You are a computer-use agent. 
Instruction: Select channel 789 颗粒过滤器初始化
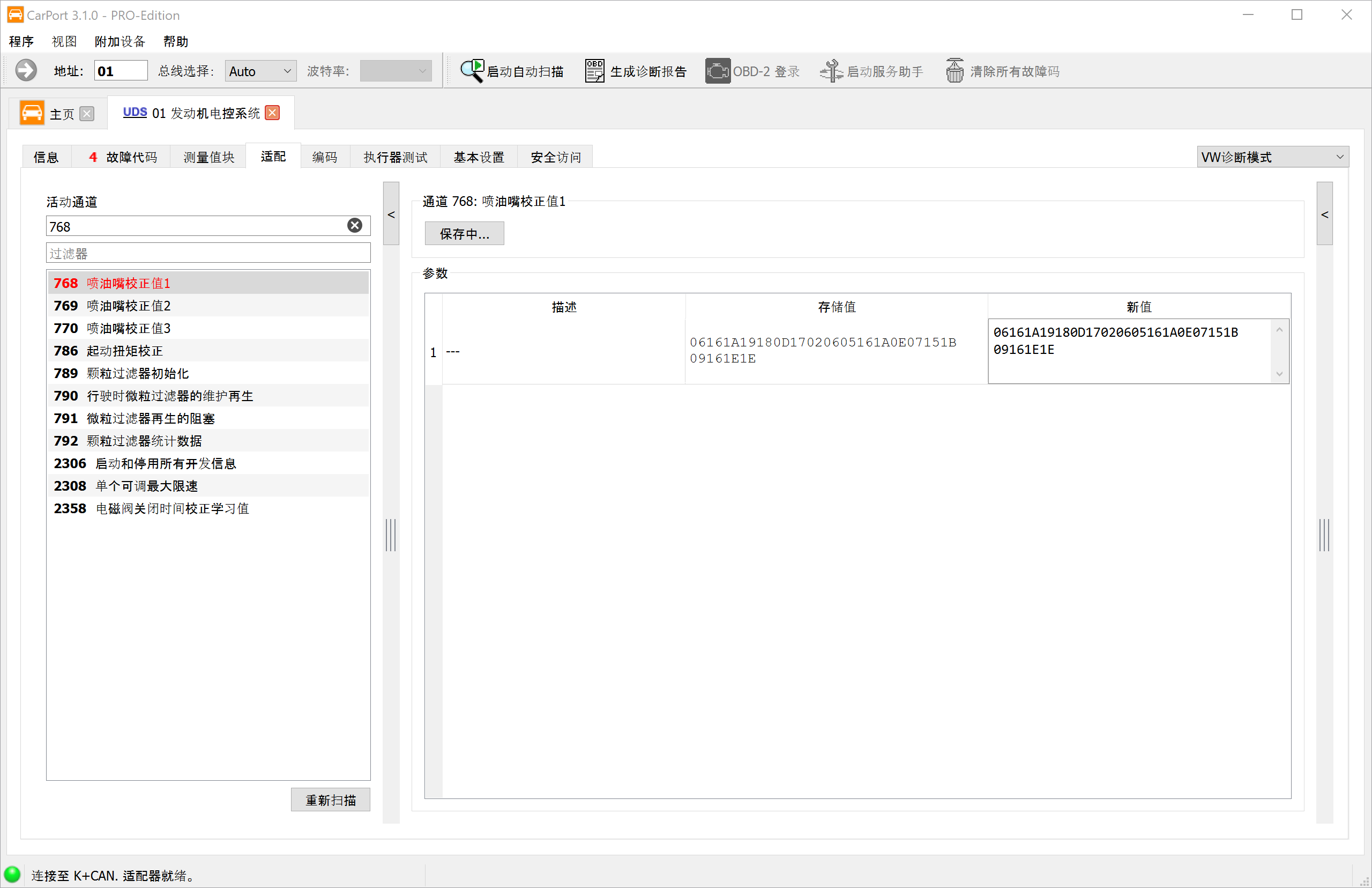[x=208, y=373]
